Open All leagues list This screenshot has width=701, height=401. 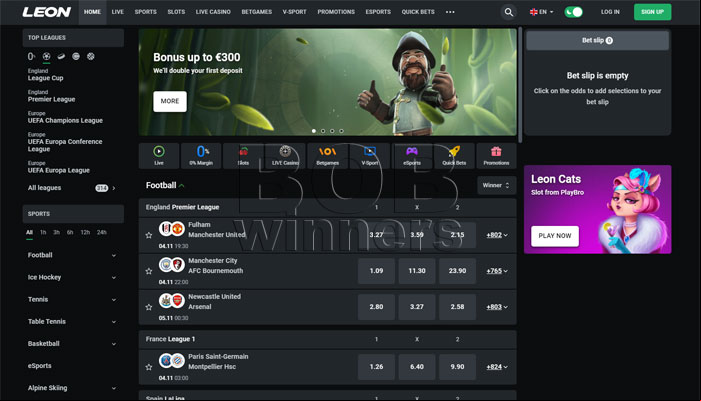72,188
